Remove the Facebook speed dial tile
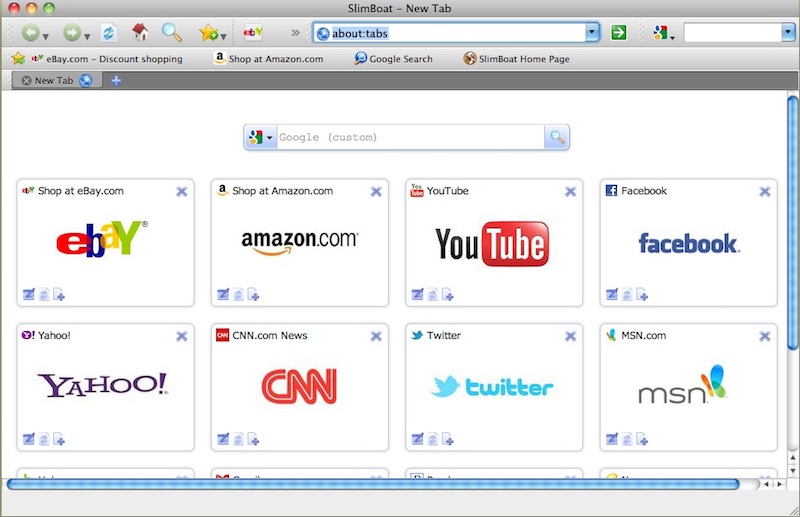 764,192
